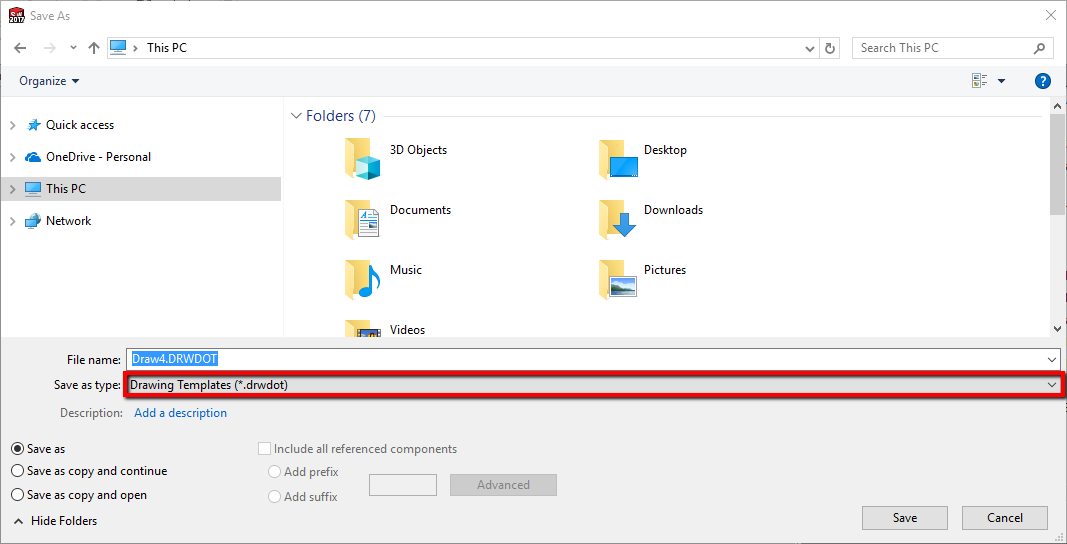Click the Save button
The width and height of the screenshot is (1067, 544).
coord(904,518)
